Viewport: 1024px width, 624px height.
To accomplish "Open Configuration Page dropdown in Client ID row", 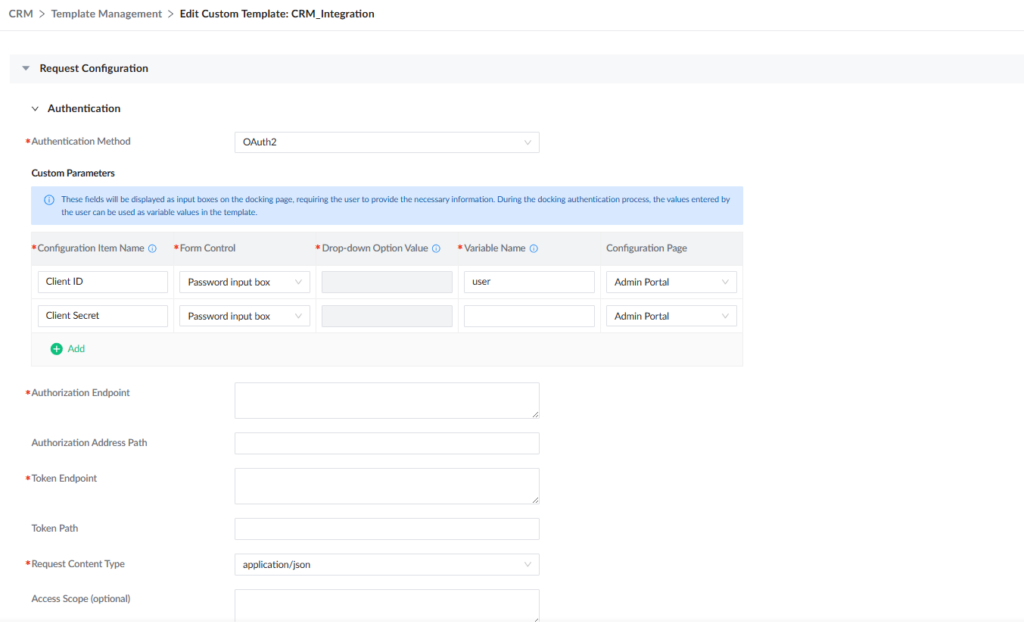I will coord(671,282).
